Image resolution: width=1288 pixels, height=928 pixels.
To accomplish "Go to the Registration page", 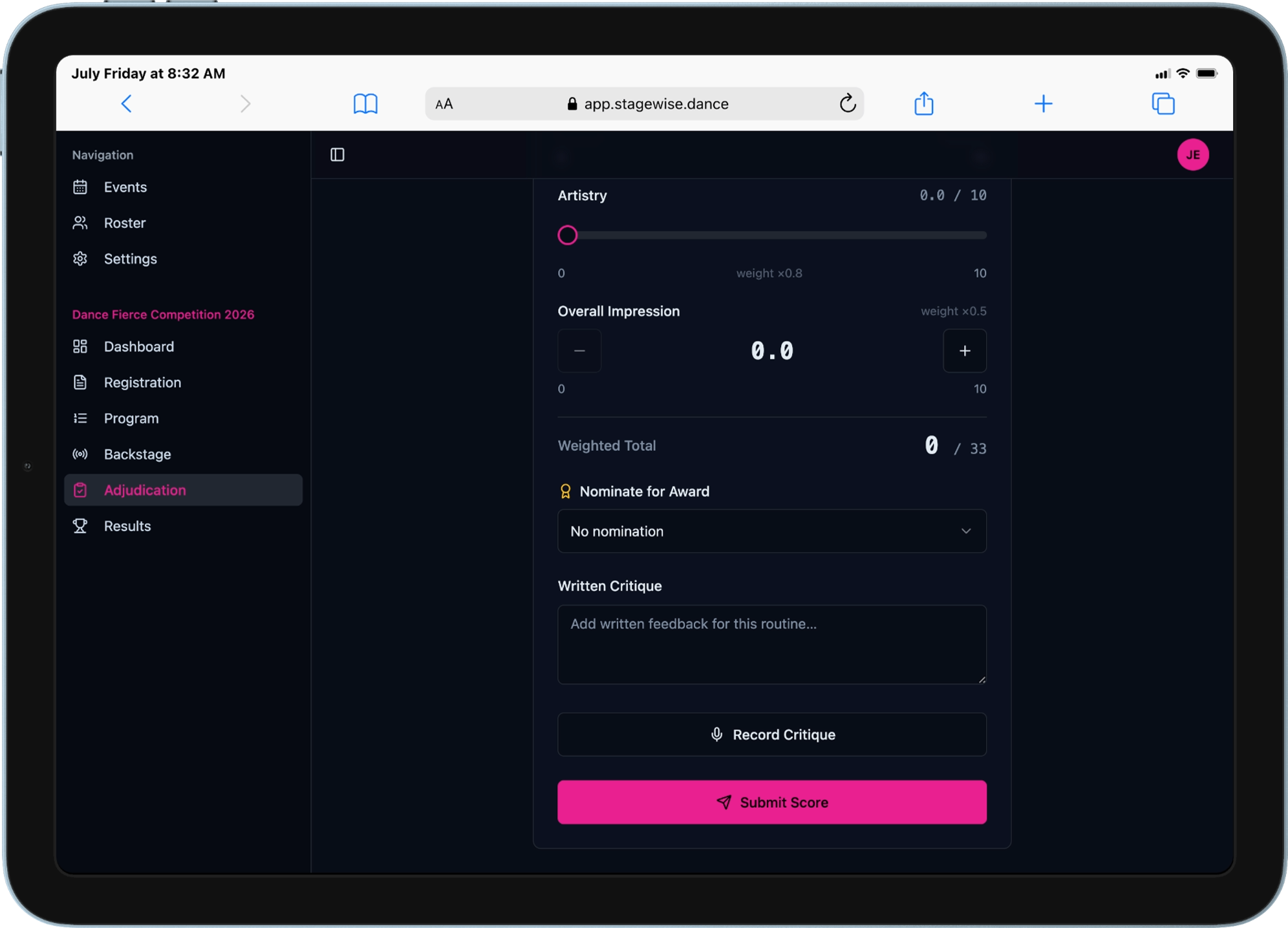I will 184,383.
